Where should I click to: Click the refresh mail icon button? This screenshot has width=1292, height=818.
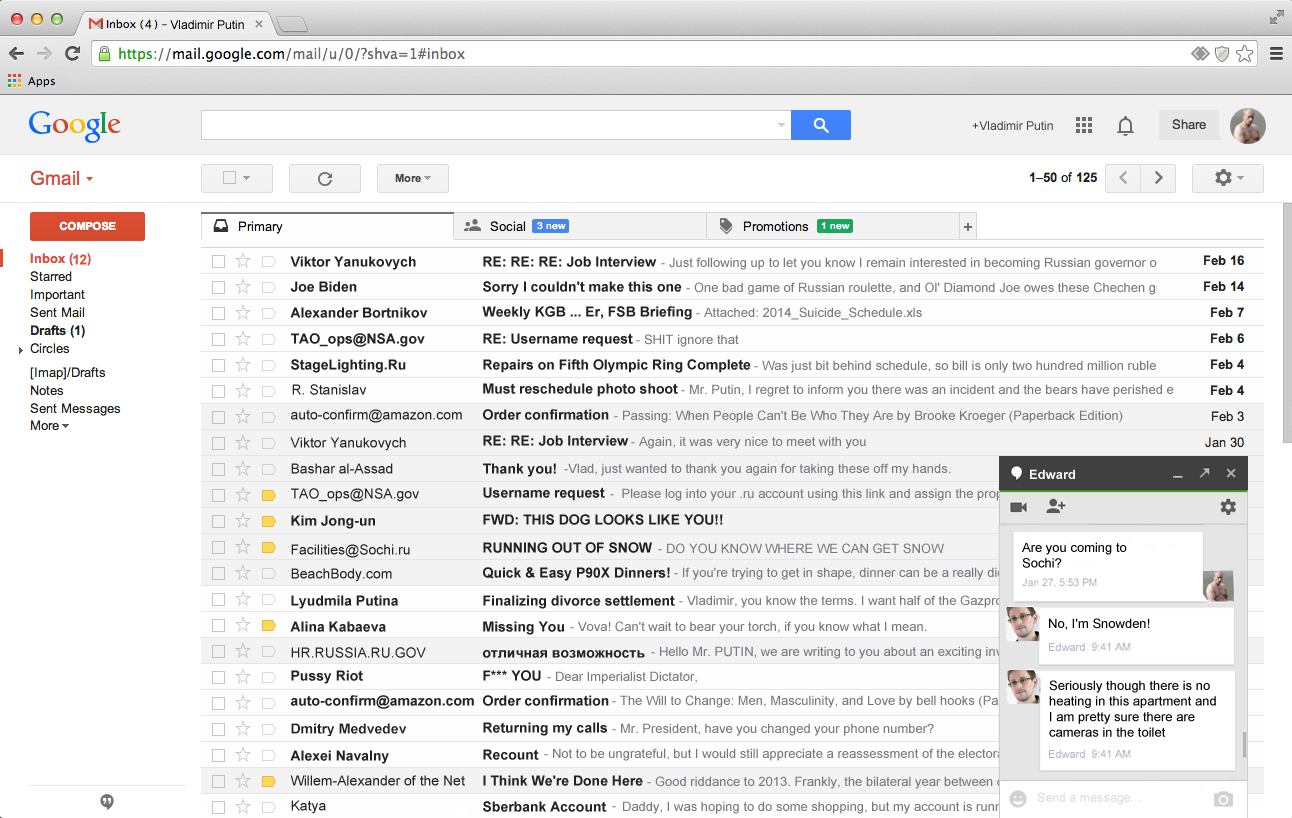point(324,178)
